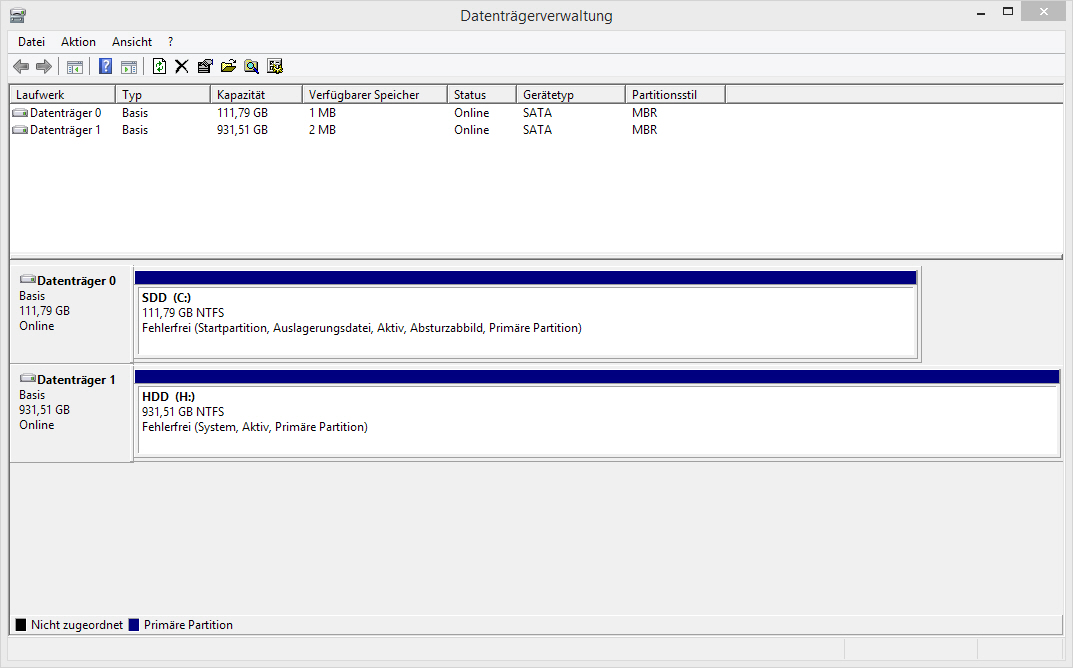This screenshot has width=1073, height=668.
Task: Click the Delete X toolbar icon
Action: pyautogui.click(x=181, y=66)
